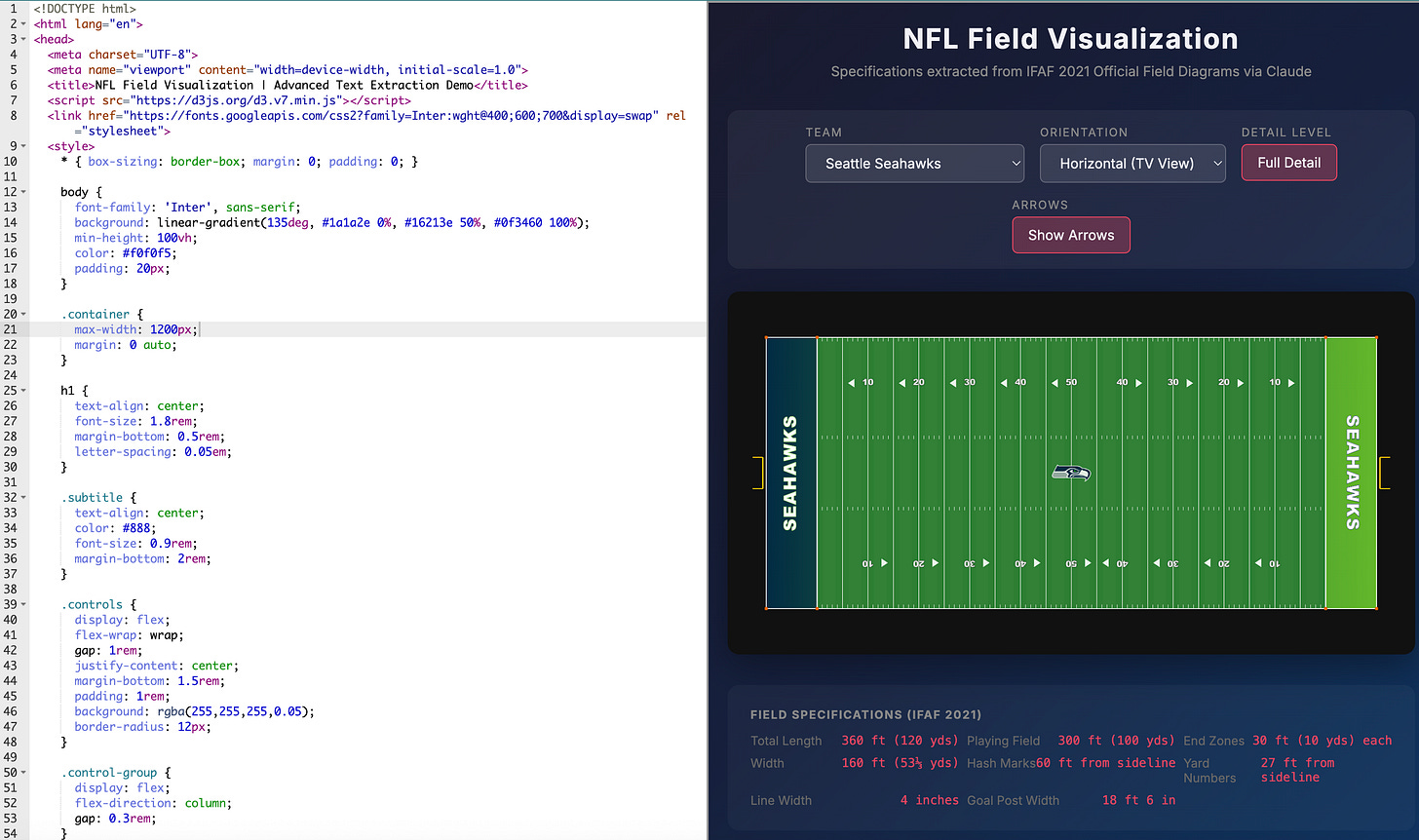This screenshot has width=1419, height=840.
Task: Click the Yard Numbers specification label
Action: [1209, 771]
